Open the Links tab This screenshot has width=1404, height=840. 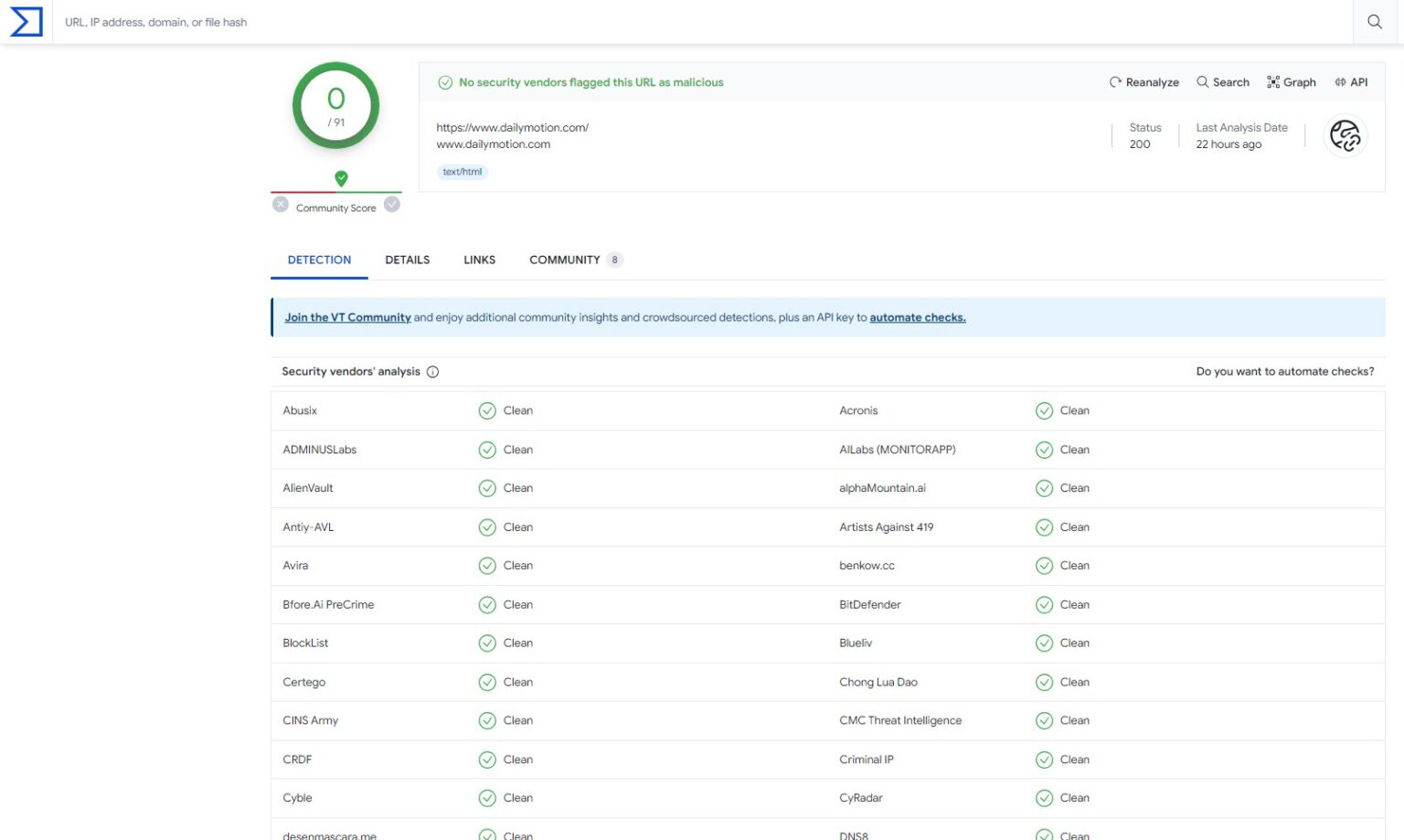(479, 260)
